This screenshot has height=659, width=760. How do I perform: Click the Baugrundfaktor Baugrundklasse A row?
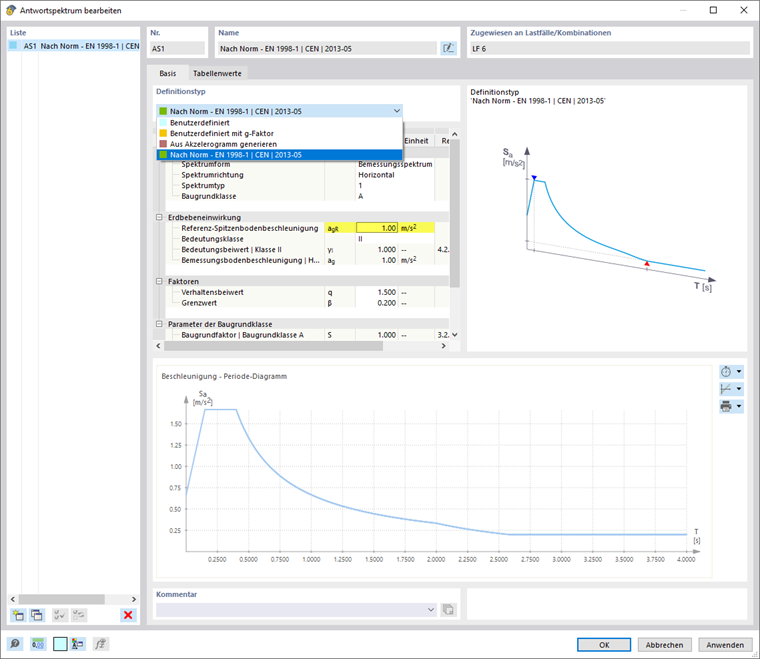(307, 335)
